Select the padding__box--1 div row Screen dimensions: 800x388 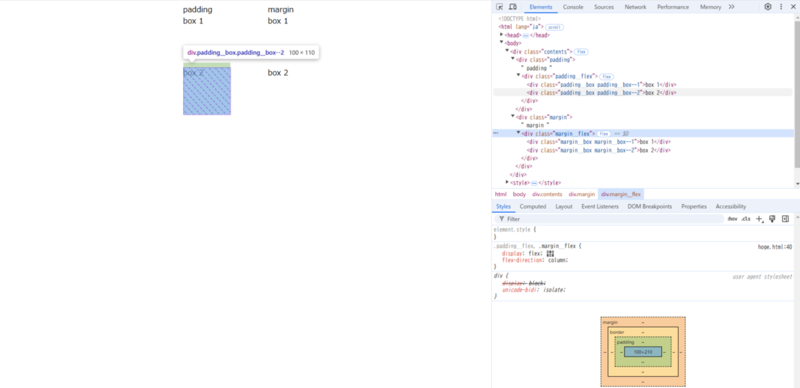(602, 84)
